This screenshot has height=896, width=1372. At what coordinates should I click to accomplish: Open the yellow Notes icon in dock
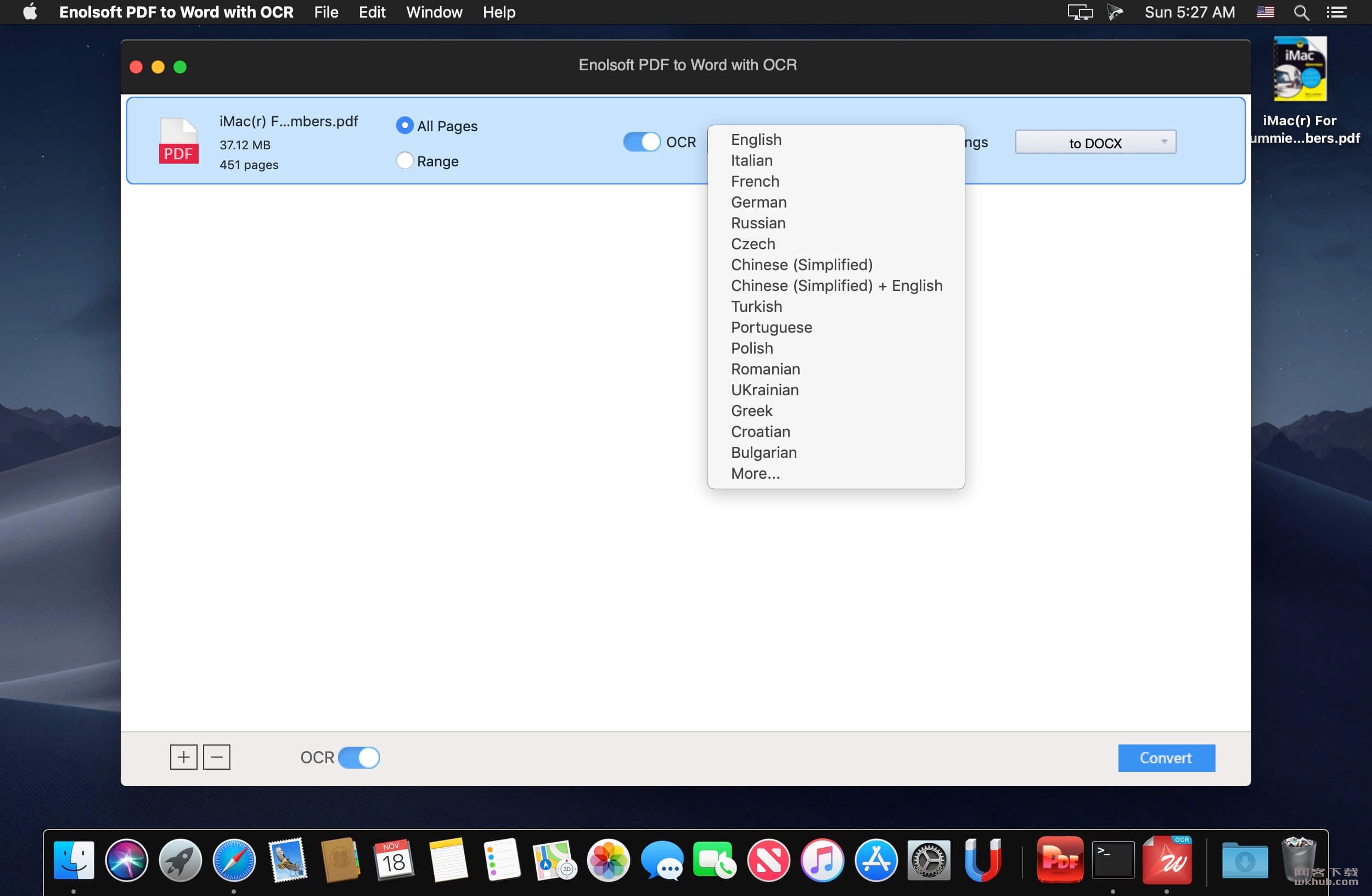(448, 860)
